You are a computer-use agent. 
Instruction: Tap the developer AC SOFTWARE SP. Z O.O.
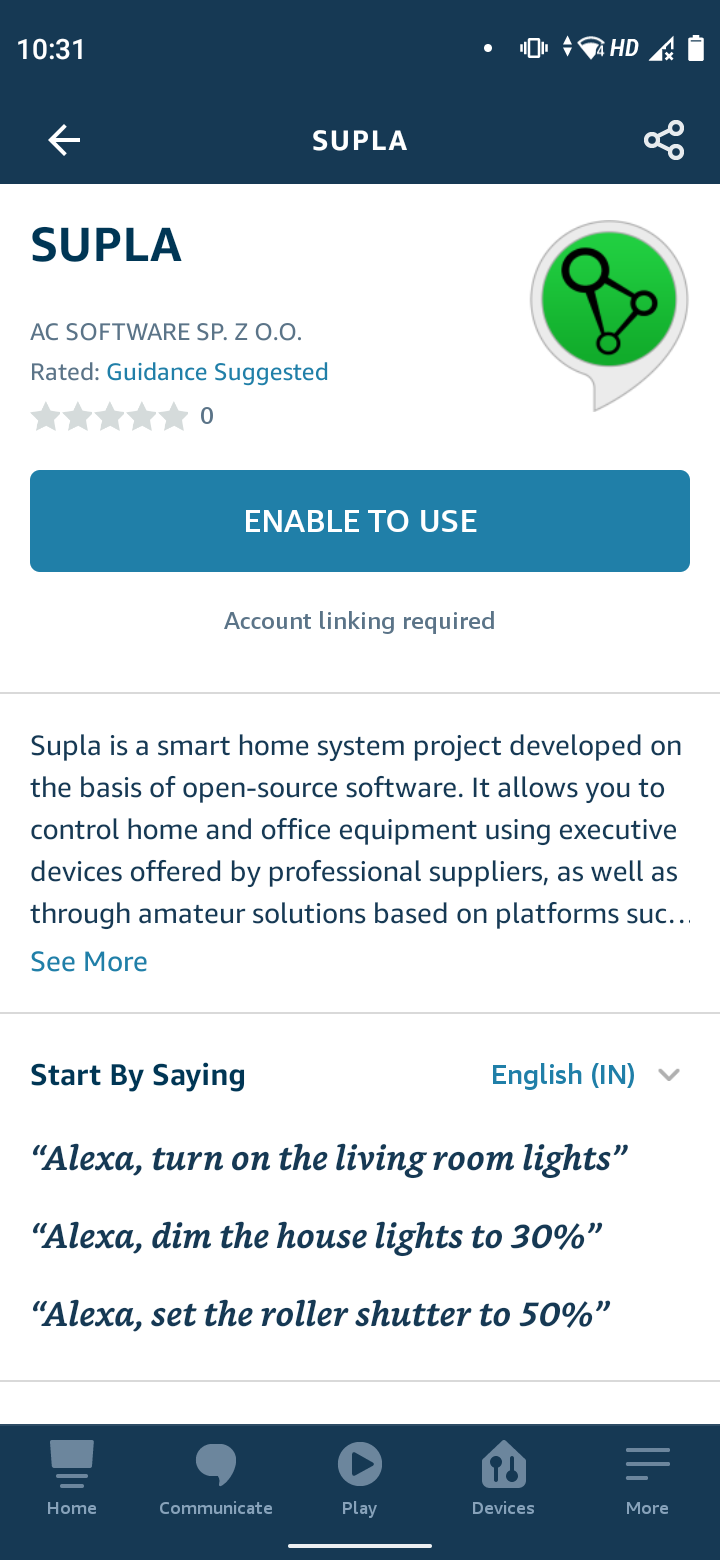pyautogui.click(x=166, y=331)
